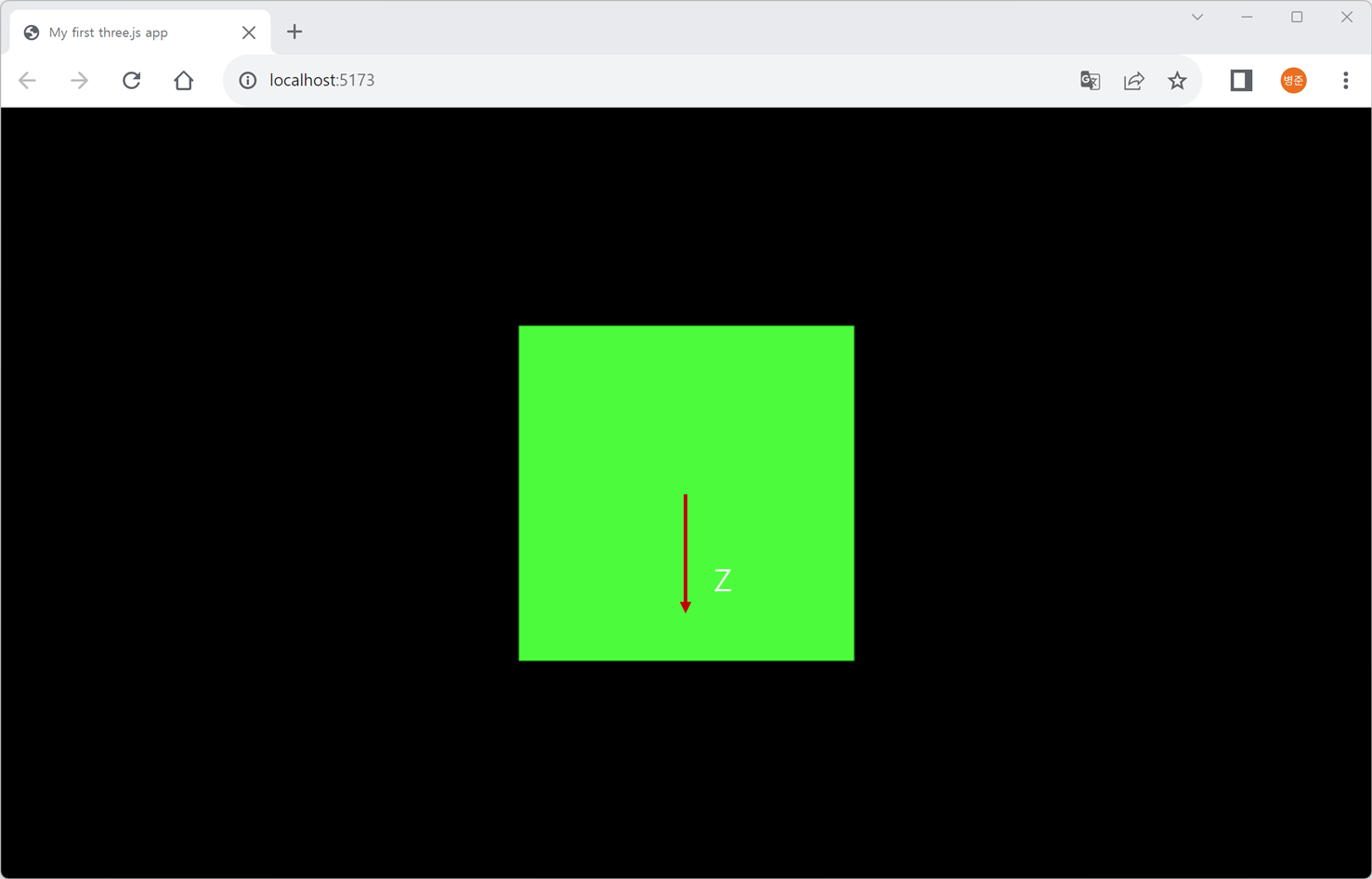Reload the localhost page

[x=132, y=81]
